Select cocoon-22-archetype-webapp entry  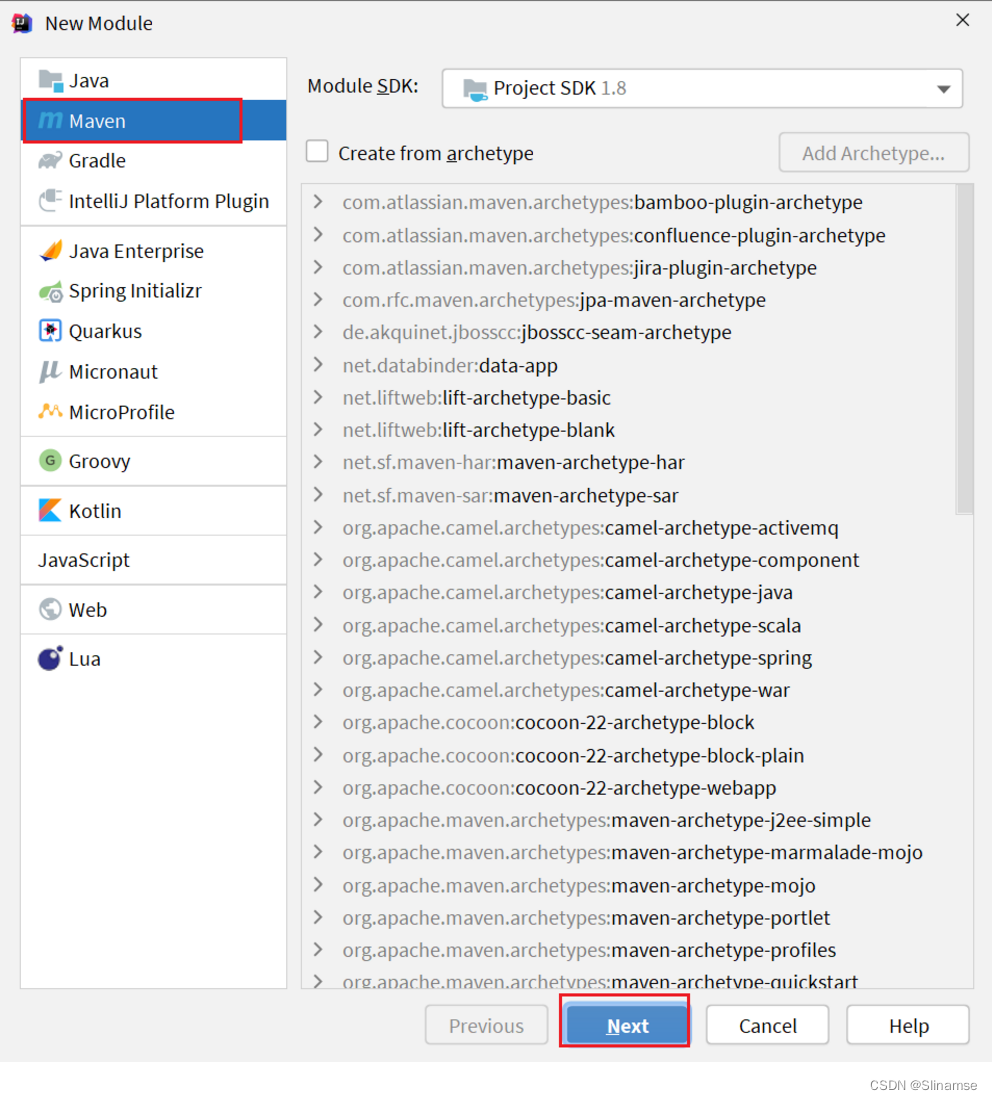559,788
